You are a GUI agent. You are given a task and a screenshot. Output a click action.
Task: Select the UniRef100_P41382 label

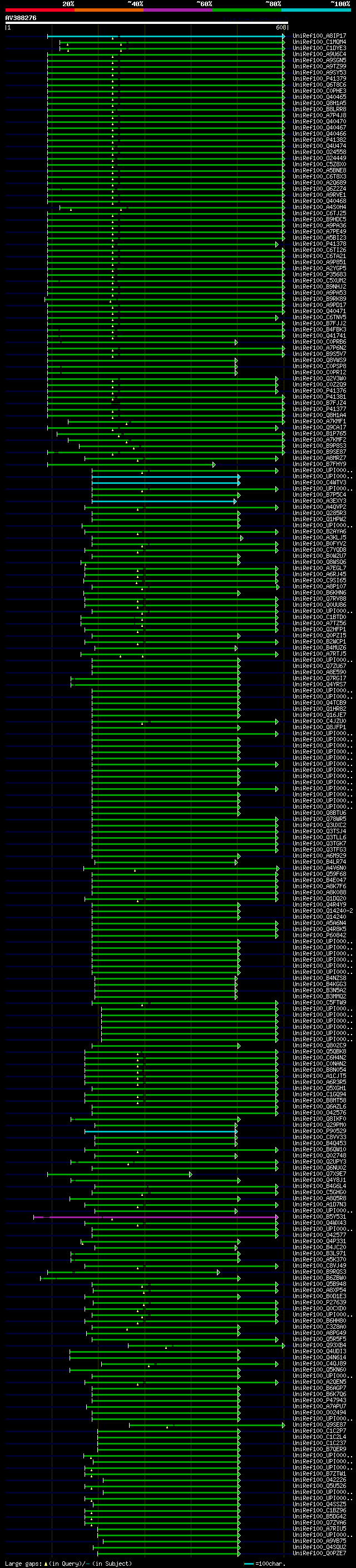point(319,140)
